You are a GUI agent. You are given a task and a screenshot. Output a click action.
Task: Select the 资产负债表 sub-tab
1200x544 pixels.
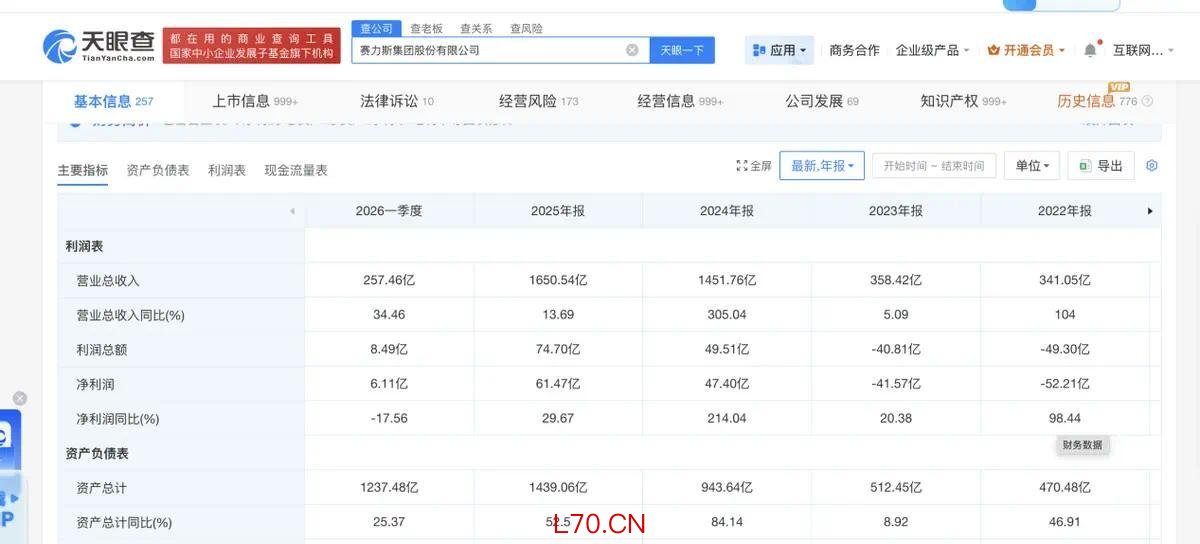158,170
